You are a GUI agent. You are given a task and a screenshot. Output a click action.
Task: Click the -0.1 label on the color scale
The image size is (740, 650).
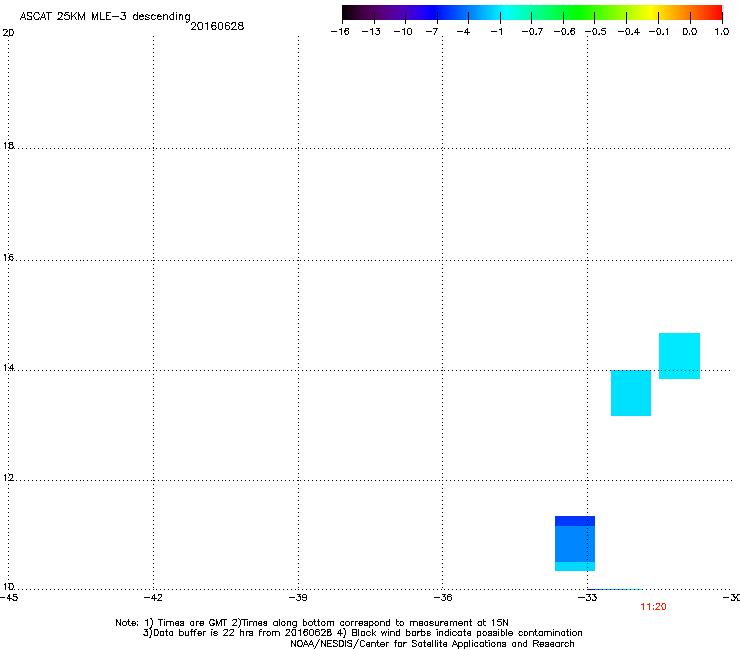pyautogui.click(x=659, y=32)
